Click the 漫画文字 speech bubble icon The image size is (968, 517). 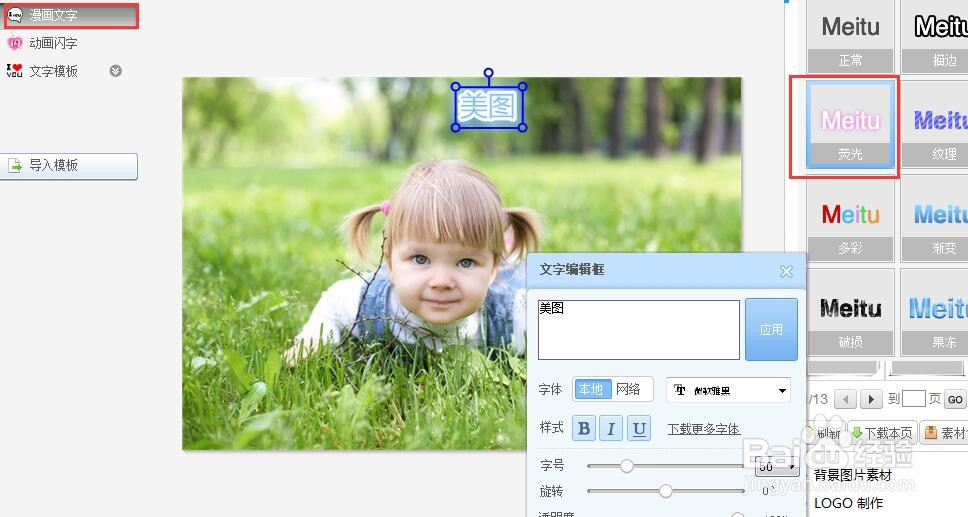(x=15, y=15)
